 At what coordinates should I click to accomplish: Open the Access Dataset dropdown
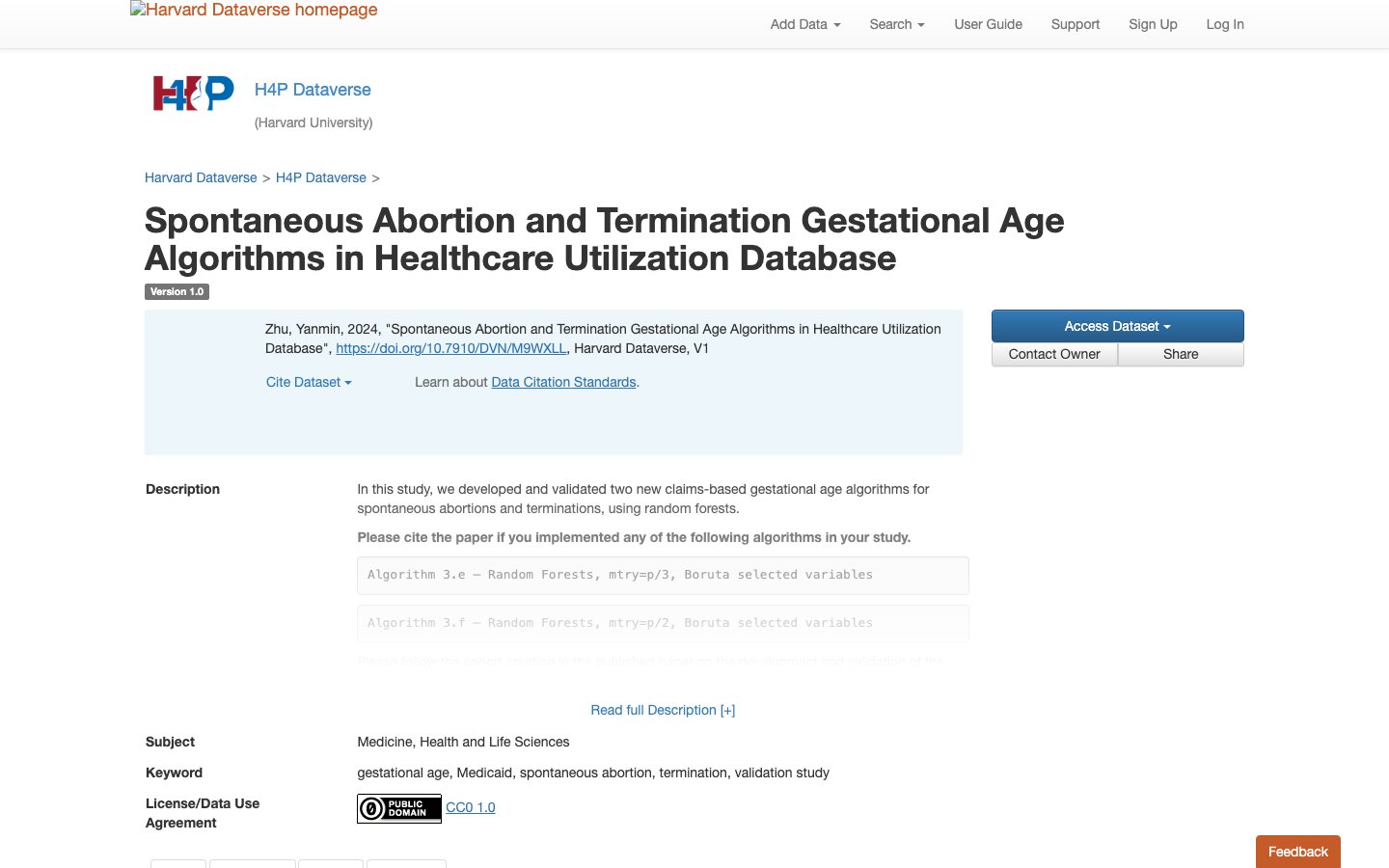[1118, 326]
